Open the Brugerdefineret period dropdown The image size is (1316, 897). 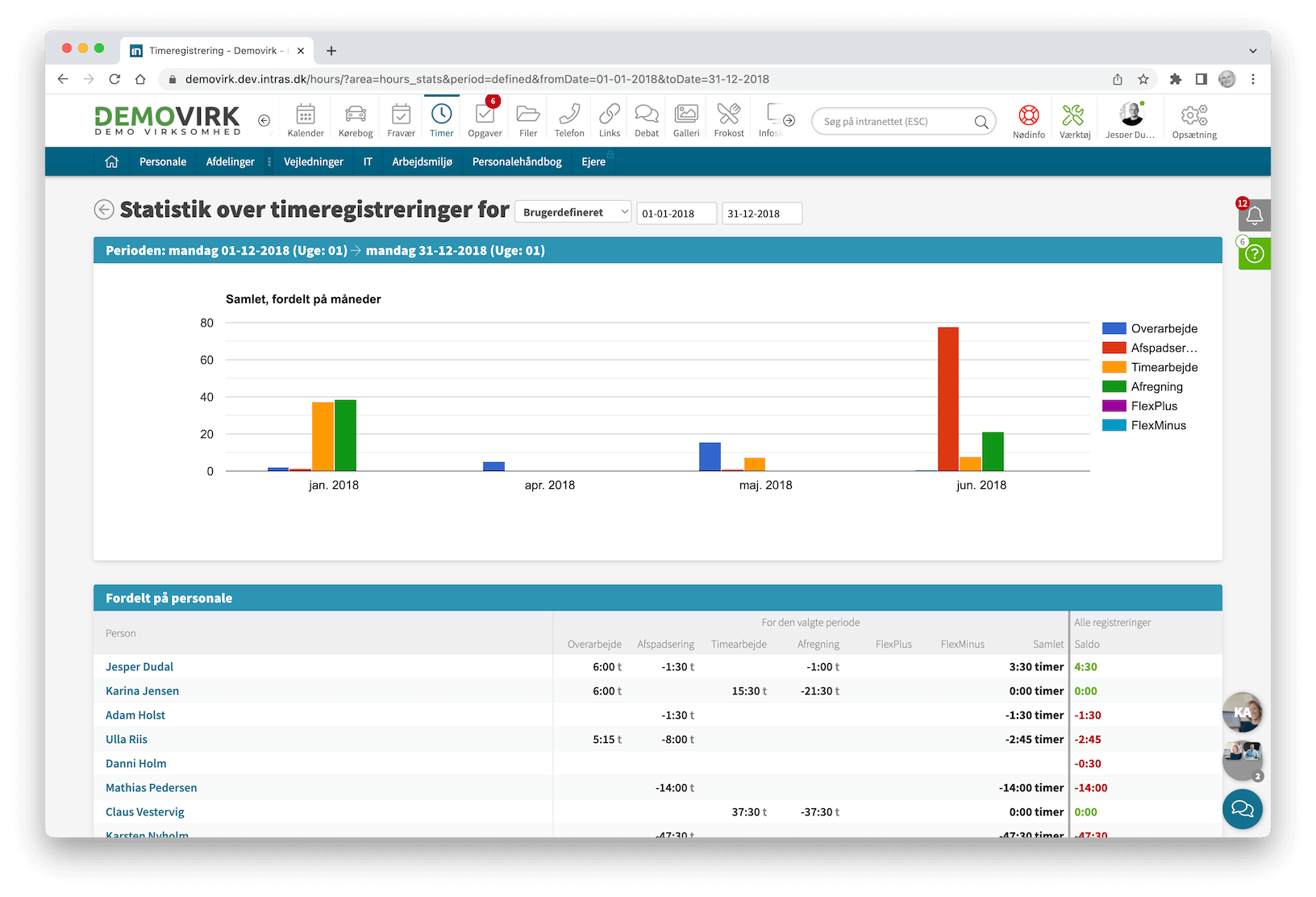(573, 212)
